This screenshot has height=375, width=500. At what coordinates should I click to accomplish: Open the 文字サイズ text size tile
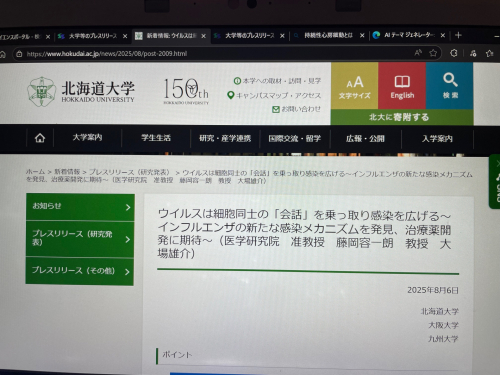click(x=354, y=86)
